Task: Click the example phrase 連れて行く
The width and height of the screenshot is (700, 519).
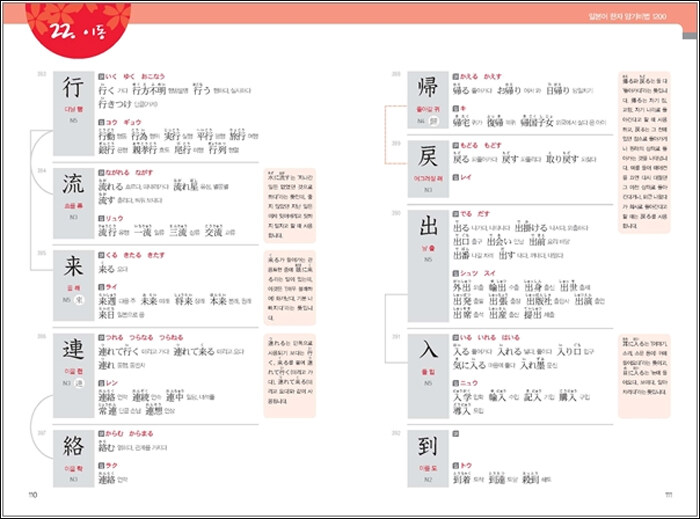Action: [x=119, y=351]
